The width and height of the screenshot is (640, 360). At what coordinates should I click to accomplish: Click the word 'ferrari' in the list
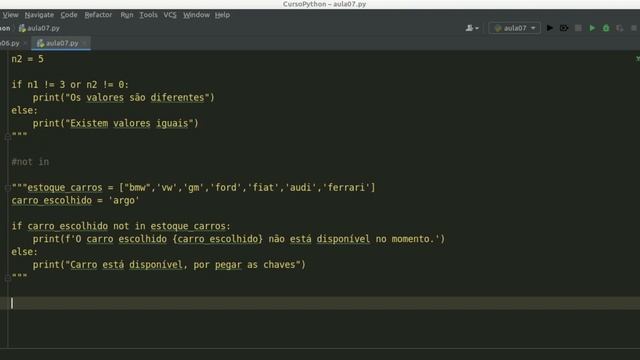click(346, 187)
